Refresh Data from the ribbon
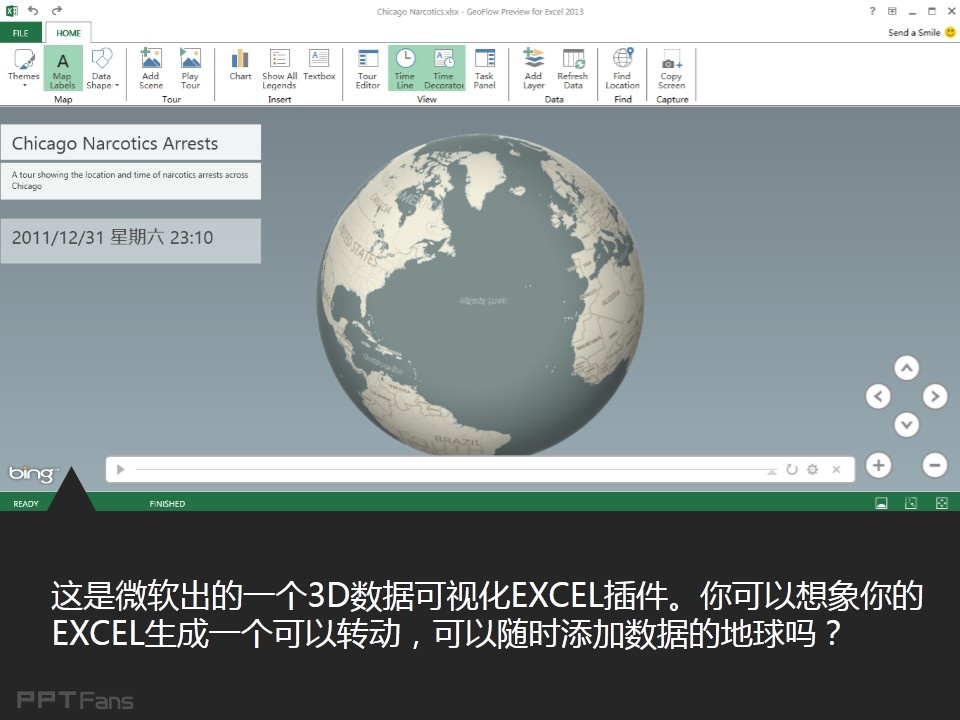The image size is (960, 720). coord(573,67)
